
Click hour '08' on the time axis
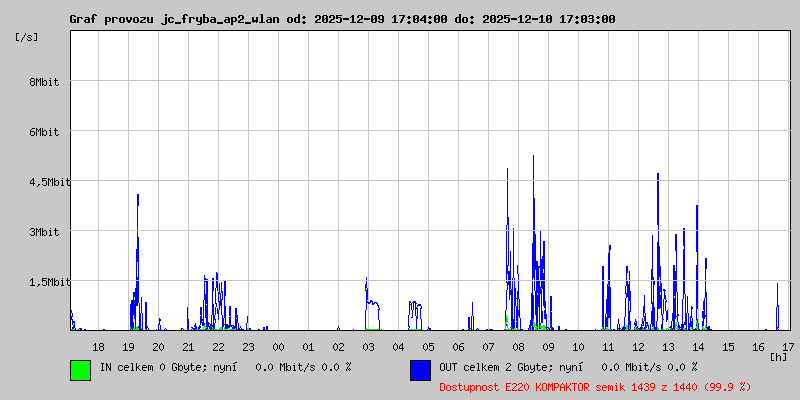tap(518, 347)
